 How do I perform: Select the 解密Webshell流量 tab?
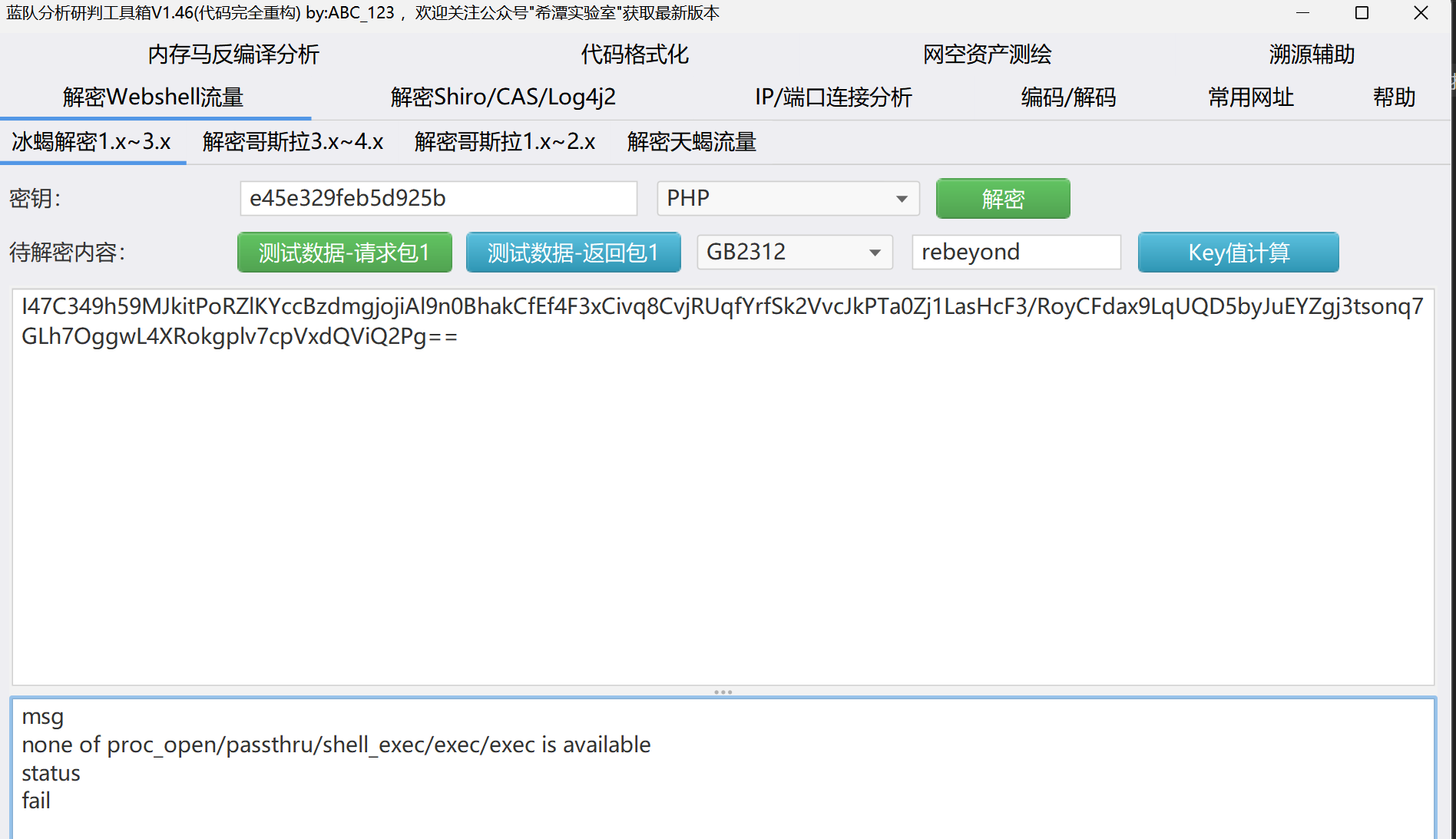click(x=154, y=97)
